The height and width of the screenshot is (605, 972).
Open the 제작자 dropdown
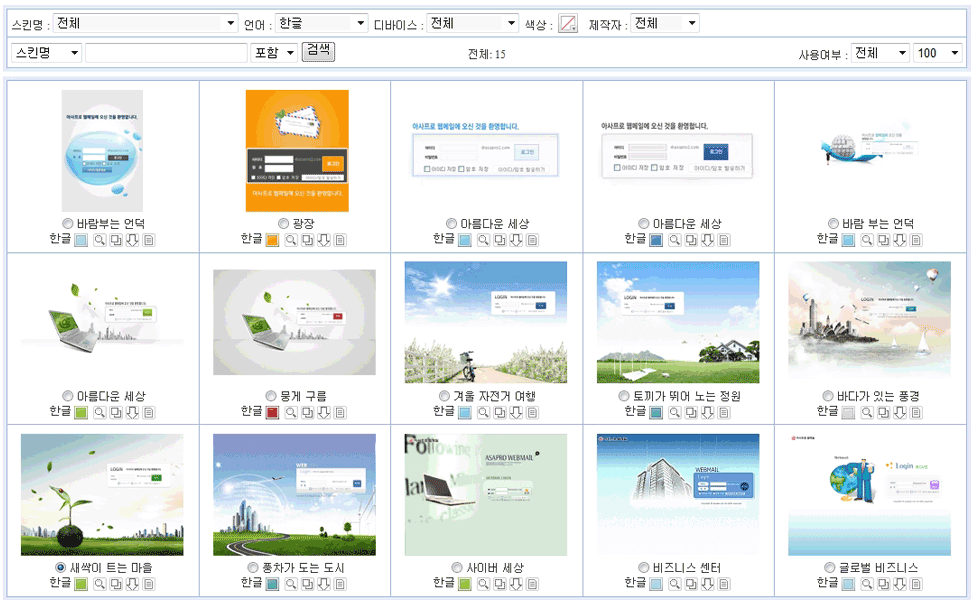click(664, 23)
